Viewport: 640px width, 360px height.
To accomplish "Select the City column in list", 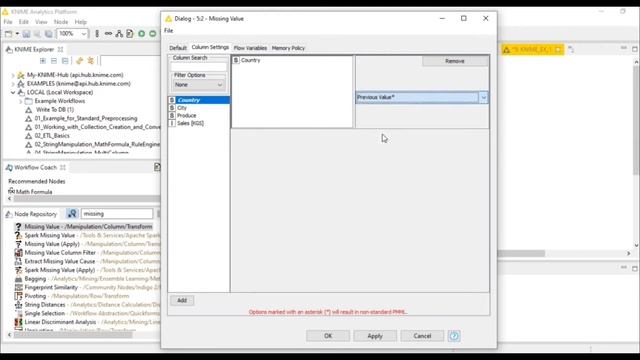I will click(199, 108).
